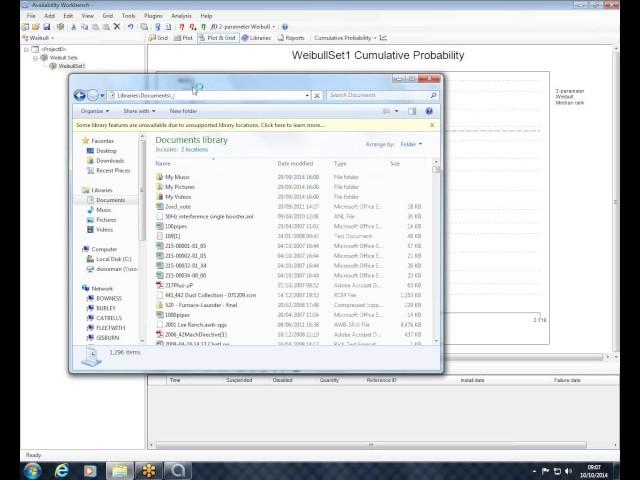Click the Windows Start orb
The height and width of the screenshot is (480, 640).
click(33, 470)
